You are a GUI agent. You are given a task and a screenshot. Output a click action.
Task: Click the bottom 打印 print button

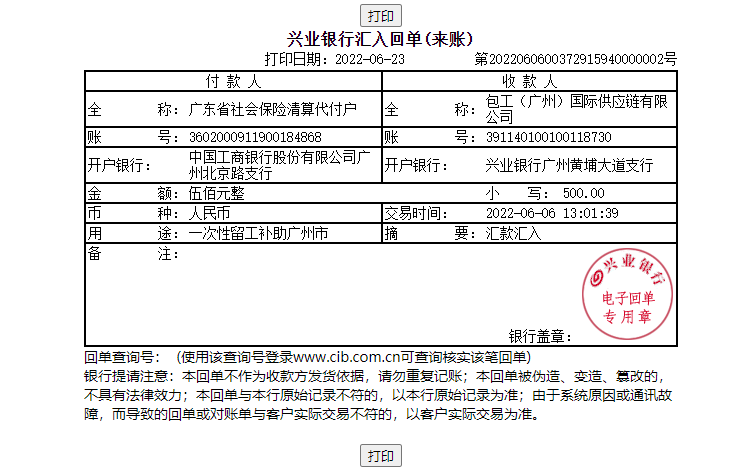point(380,455)
